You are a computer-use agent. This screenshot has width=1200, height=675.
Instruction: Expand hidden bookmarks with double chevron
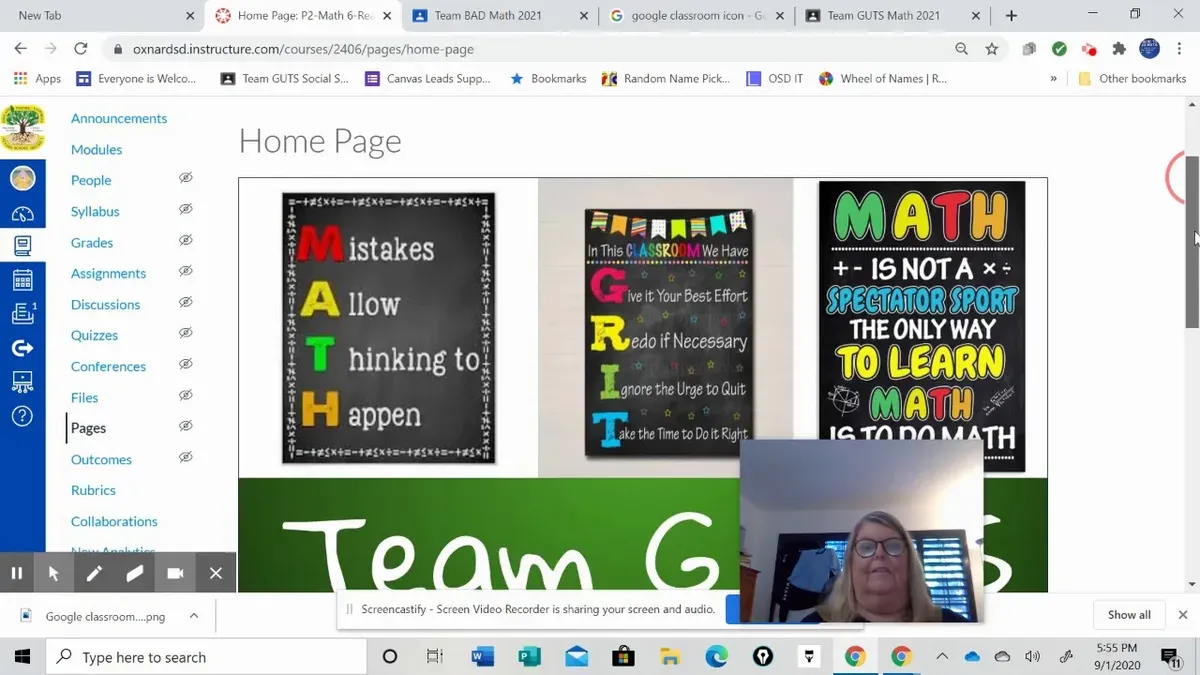tap(1053, 78)
